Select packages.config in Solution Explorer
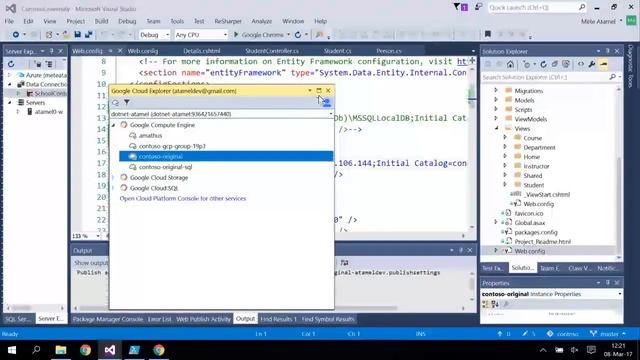Viewport: 640px width, 360px height. click(536, 232)
